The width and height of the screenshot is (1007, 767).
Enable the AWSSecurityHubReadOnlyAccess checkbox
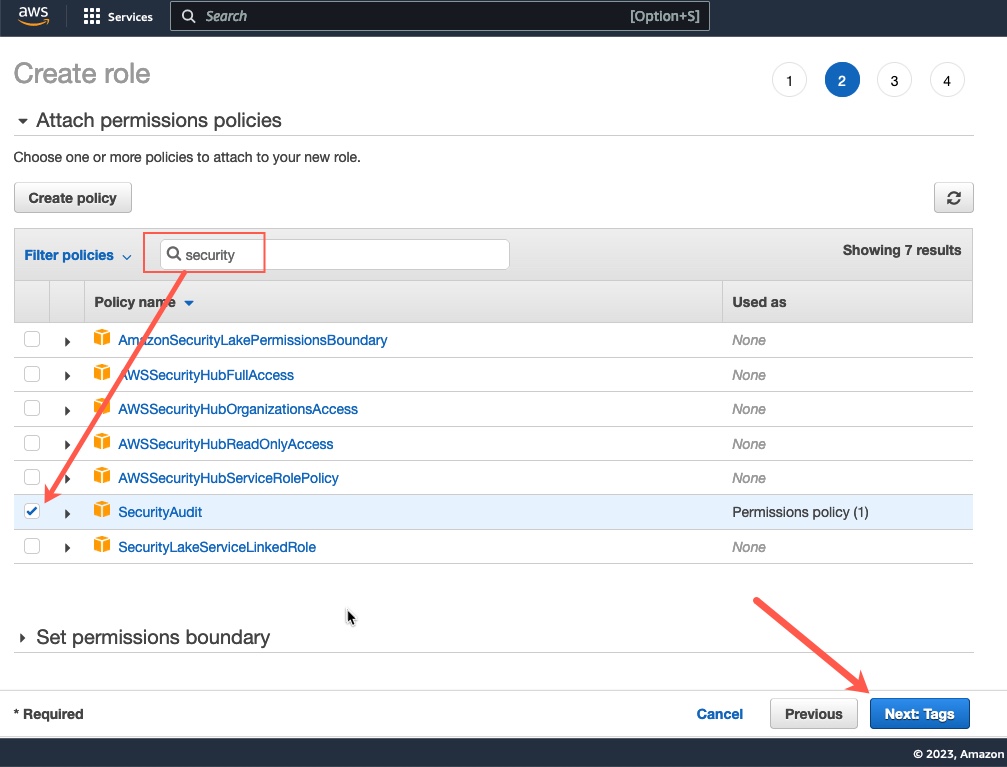pos(31,443)
